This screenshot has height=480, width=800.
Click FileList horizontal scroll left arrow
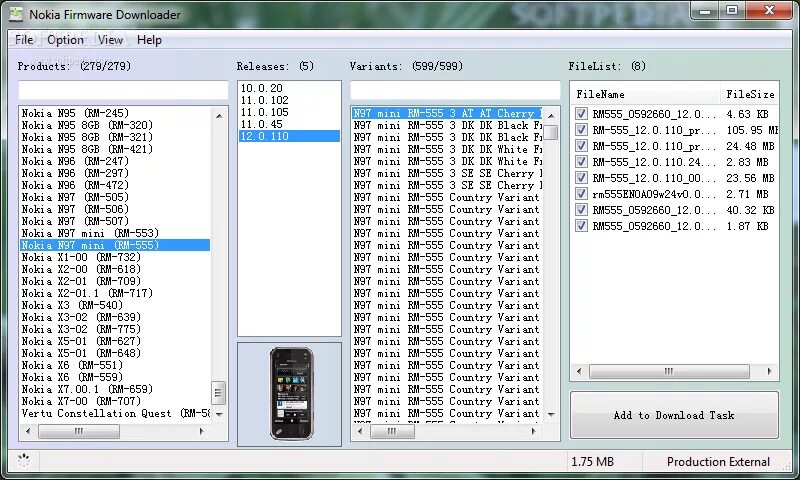pyautogui.click(x=579, y=371)
